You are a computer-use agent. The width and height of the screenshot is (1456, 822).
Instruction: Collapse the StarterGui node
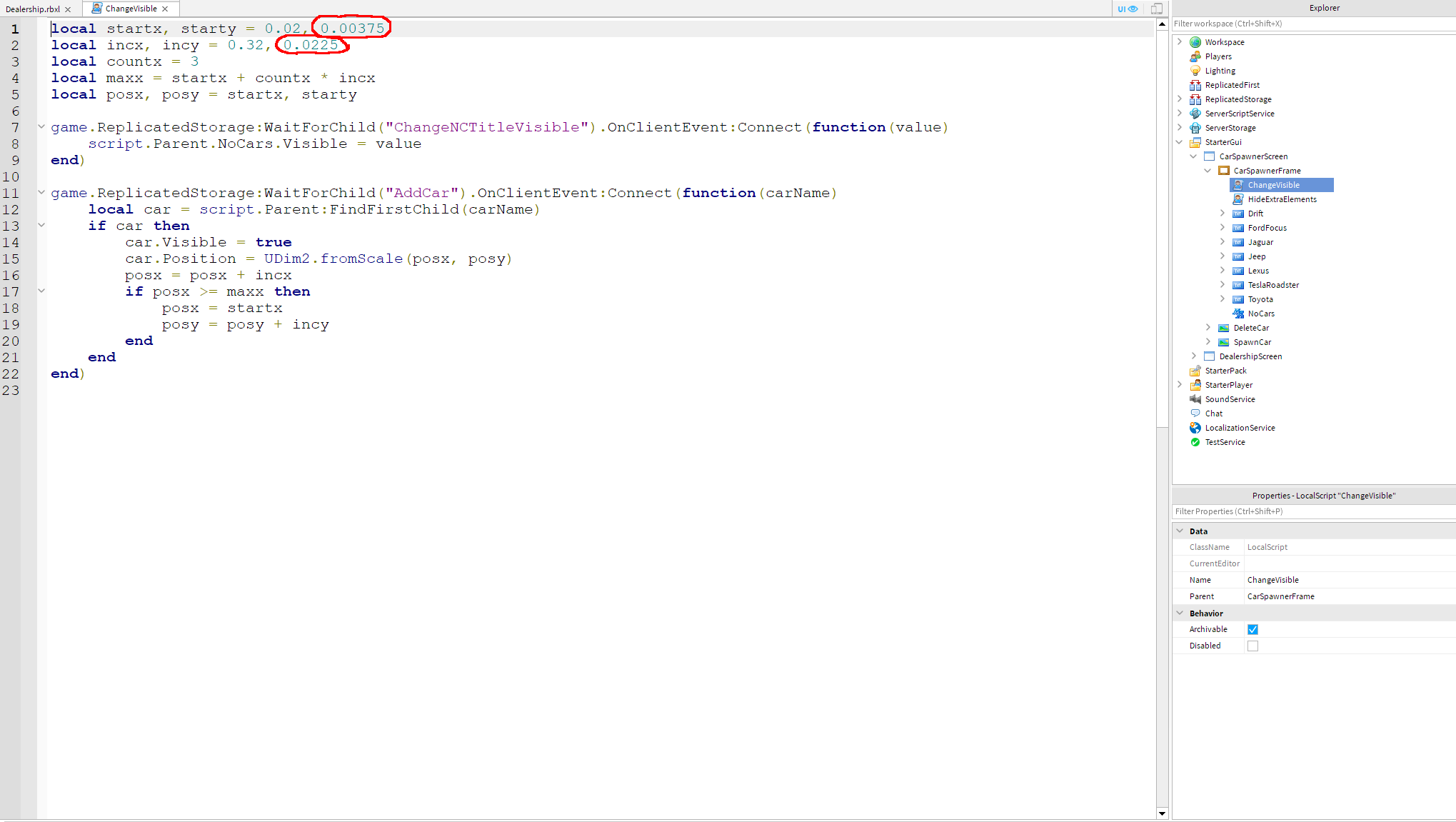click(1180, 142)
